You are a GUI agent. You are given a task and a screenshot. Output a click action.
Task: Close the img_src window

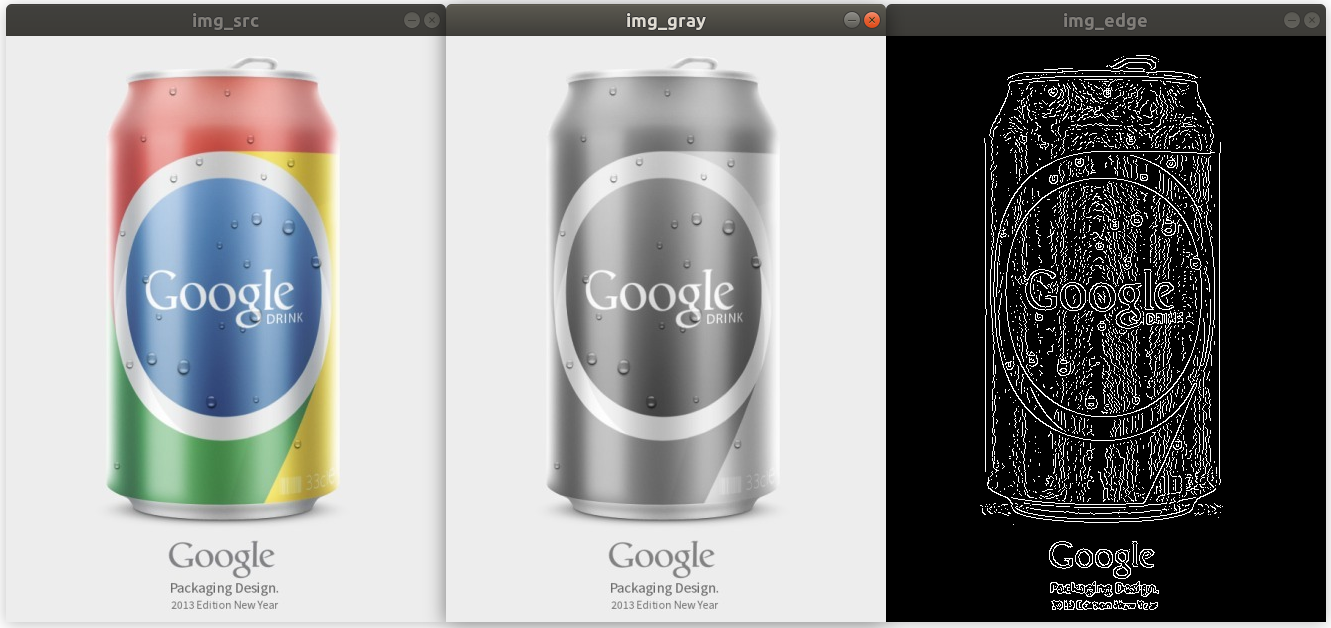click(x=432, y=20)
